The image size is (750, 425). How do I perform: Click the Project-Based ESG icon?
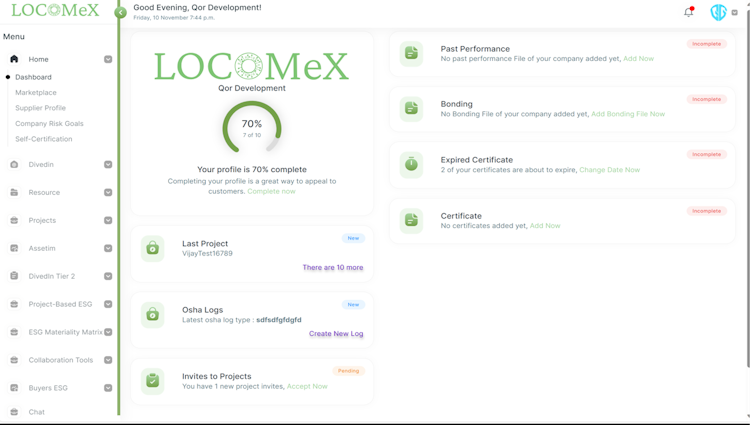tap(14, 304)
